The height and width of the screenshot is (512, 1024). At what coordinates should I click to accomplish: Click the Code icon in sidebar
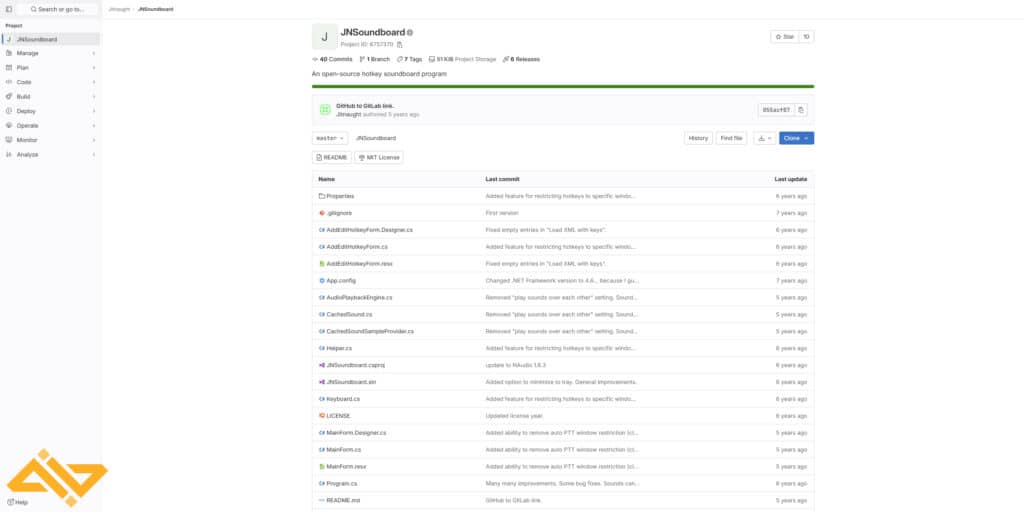click(9, 82)
